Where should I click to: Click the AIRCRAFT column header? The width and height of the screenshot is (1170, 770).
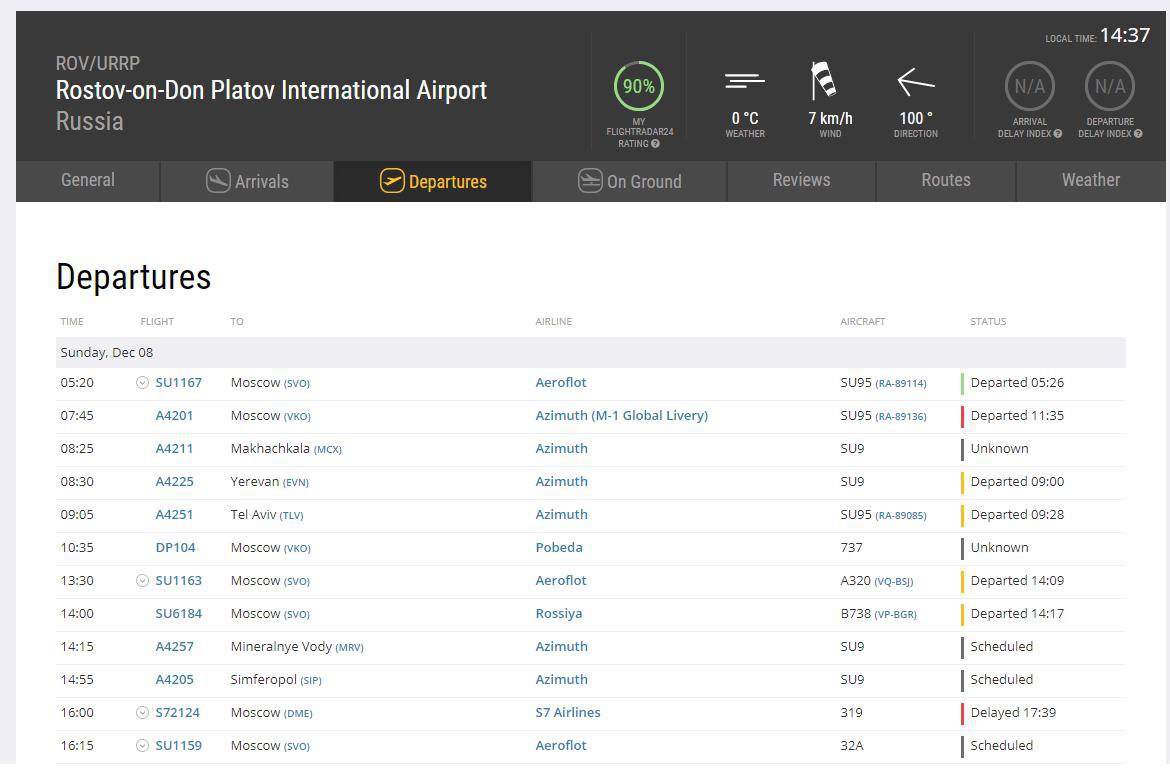click(863, 322)
